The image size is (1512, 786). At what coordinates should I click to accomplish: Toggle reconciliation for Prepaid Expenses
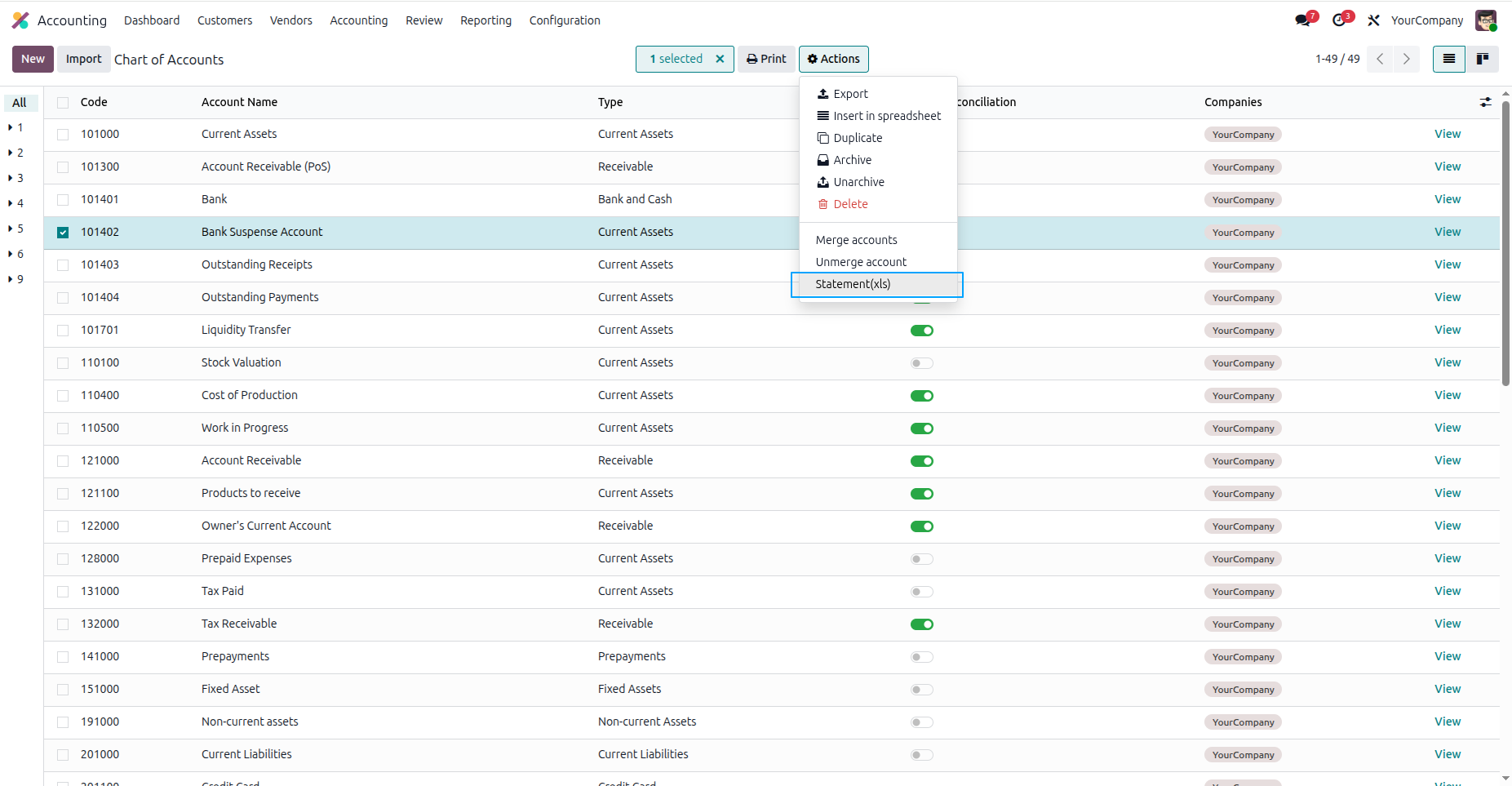coord(922,559)
